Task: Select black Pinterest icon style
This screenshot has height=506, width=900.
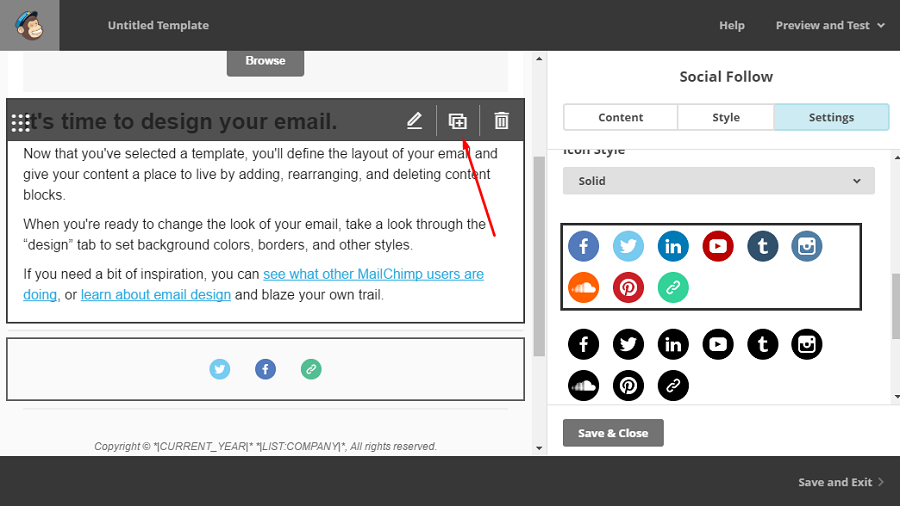Action: click(628, 386)
